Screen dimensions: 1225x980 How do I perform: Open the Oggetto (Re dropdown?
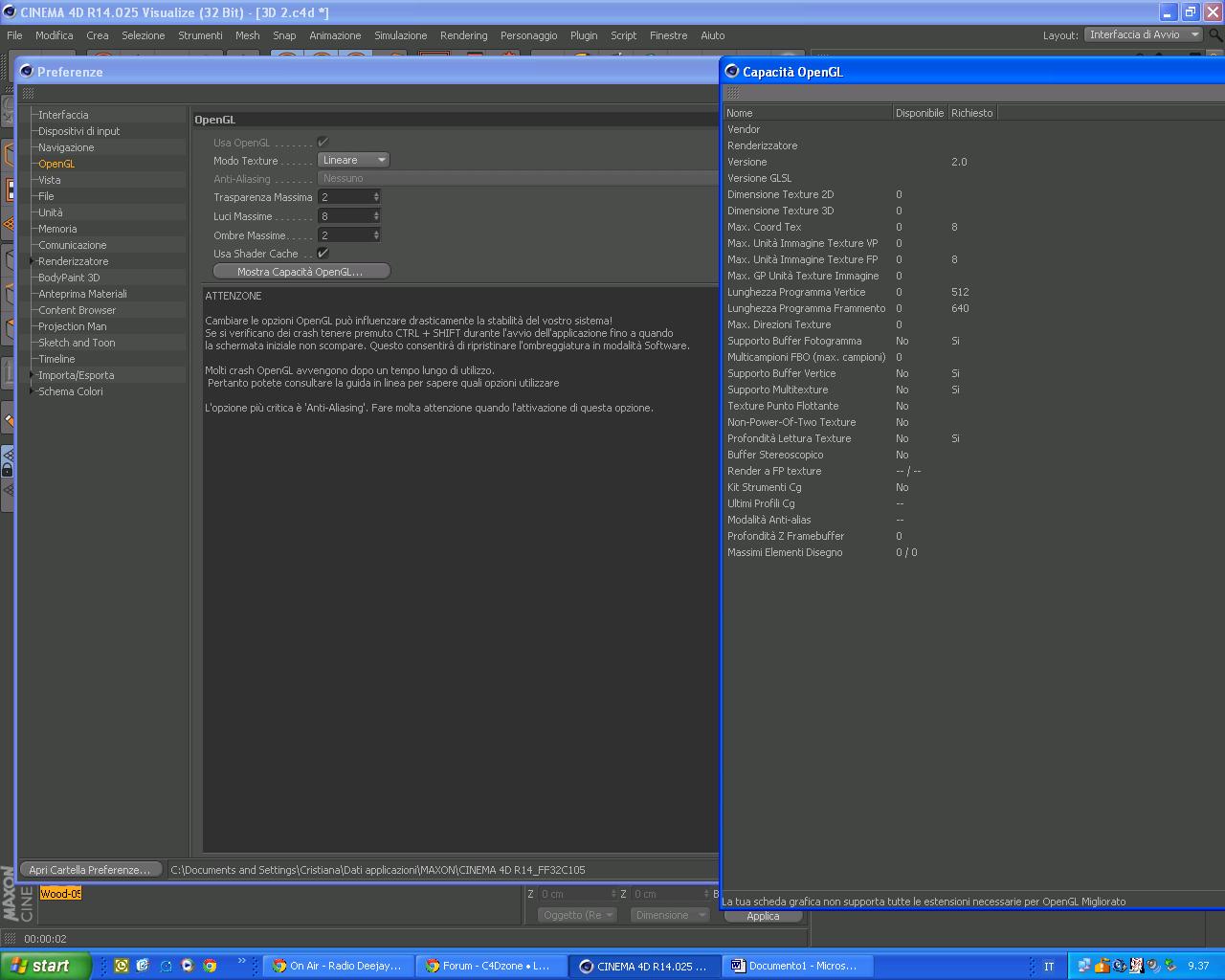tap(578, 915)
